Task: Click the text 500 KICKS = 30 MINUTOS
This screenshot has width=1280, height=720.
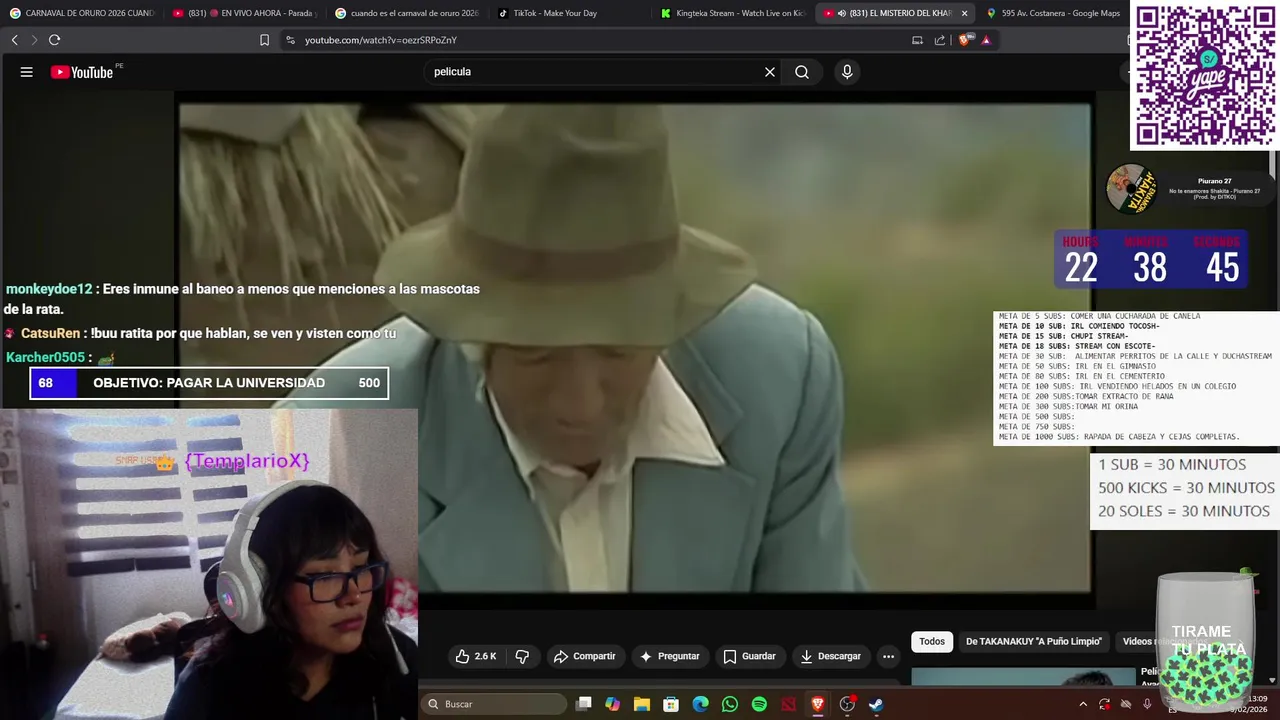Action: coord(1186,488)
